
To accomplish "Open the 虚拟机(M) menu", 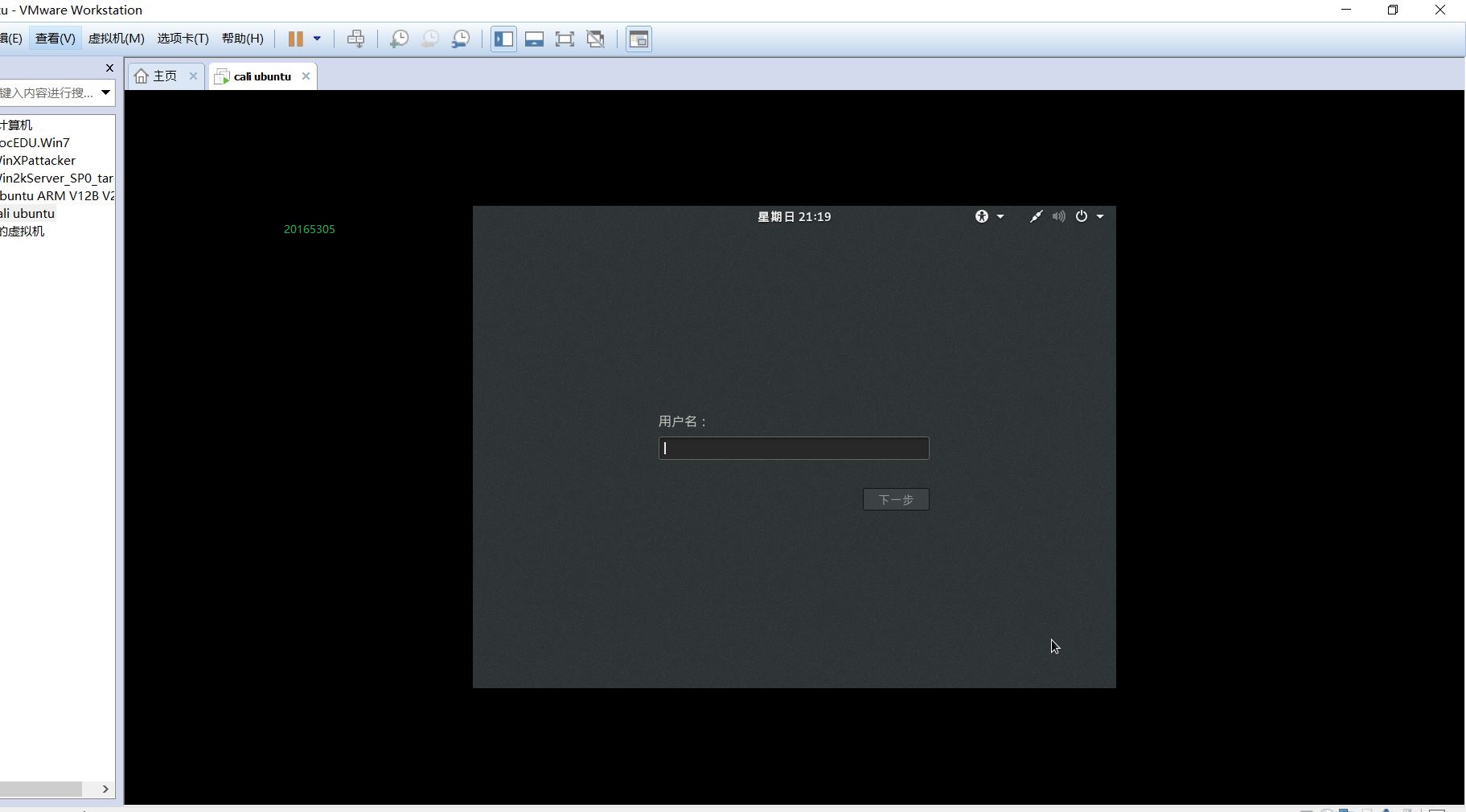I will (117, 39).
